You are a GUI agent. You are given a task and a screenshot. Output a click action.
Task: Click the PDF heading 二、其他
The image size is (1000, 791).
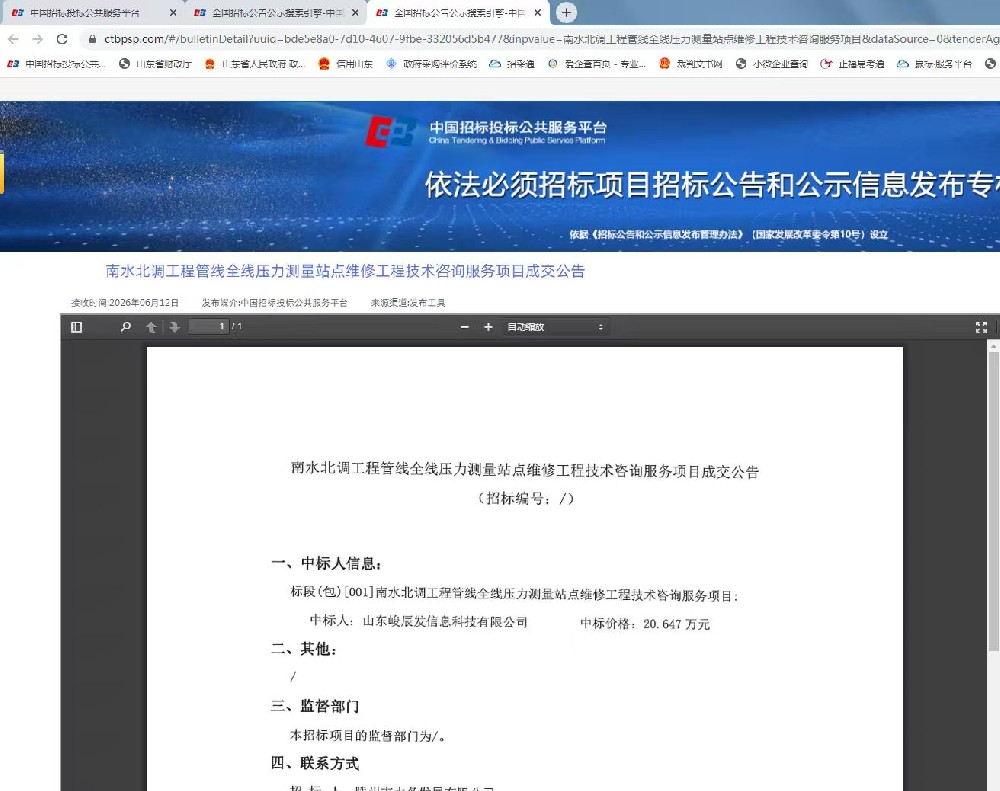(x=304, y=649)
